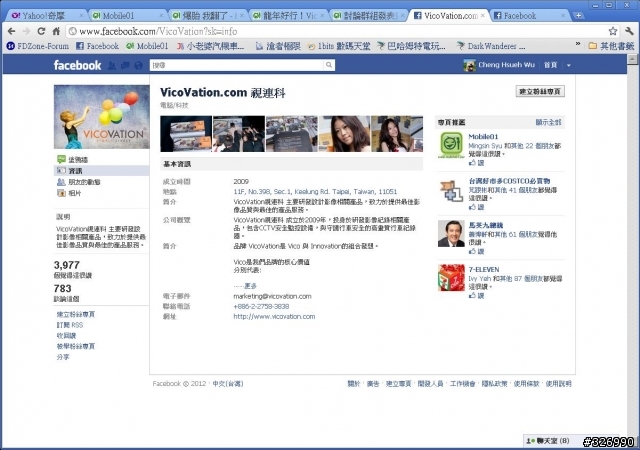Open the Chrome wrench menu
The height and width of the screenshot is (450, 640).
[629, 31]
